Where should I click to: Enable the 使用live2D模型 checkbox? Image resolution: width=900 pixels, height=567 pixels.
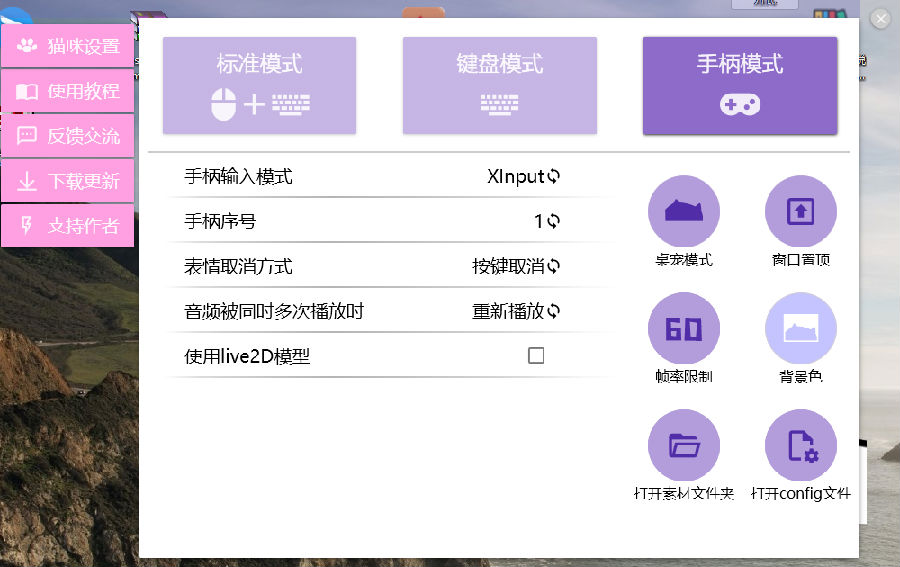click(x=536, y=355)
